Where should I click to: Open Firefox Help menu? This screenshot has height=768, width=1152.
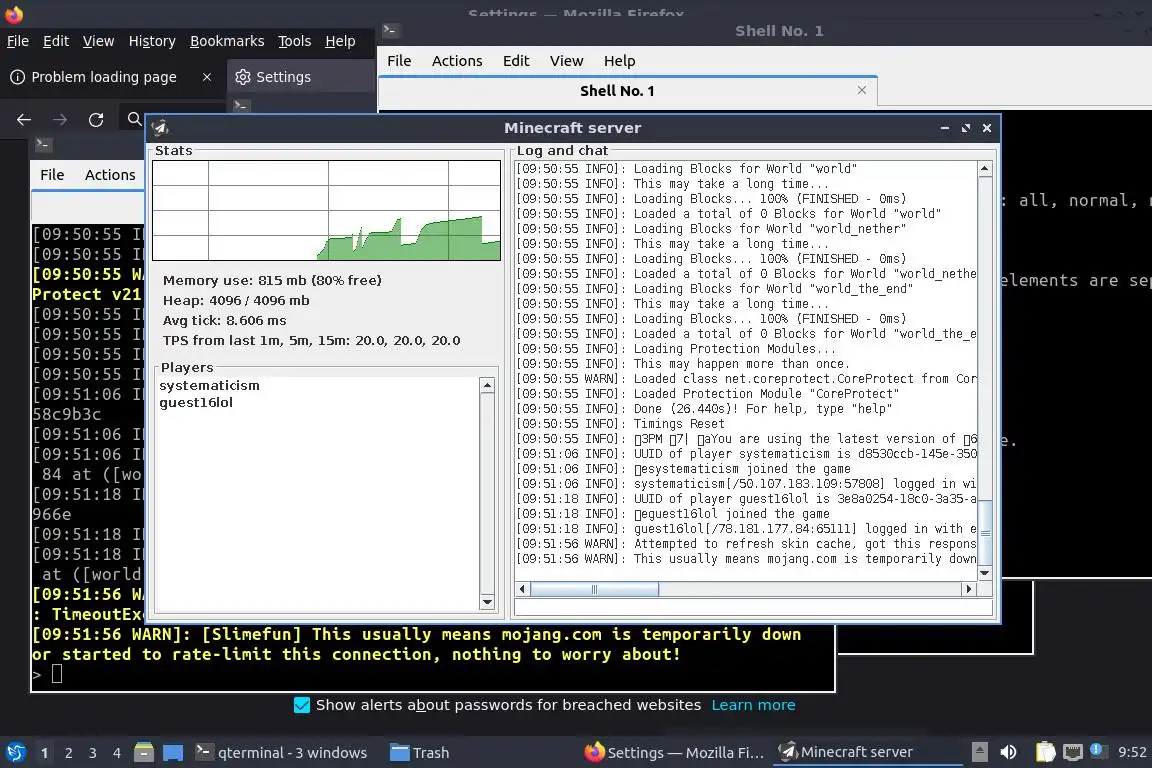340,41
